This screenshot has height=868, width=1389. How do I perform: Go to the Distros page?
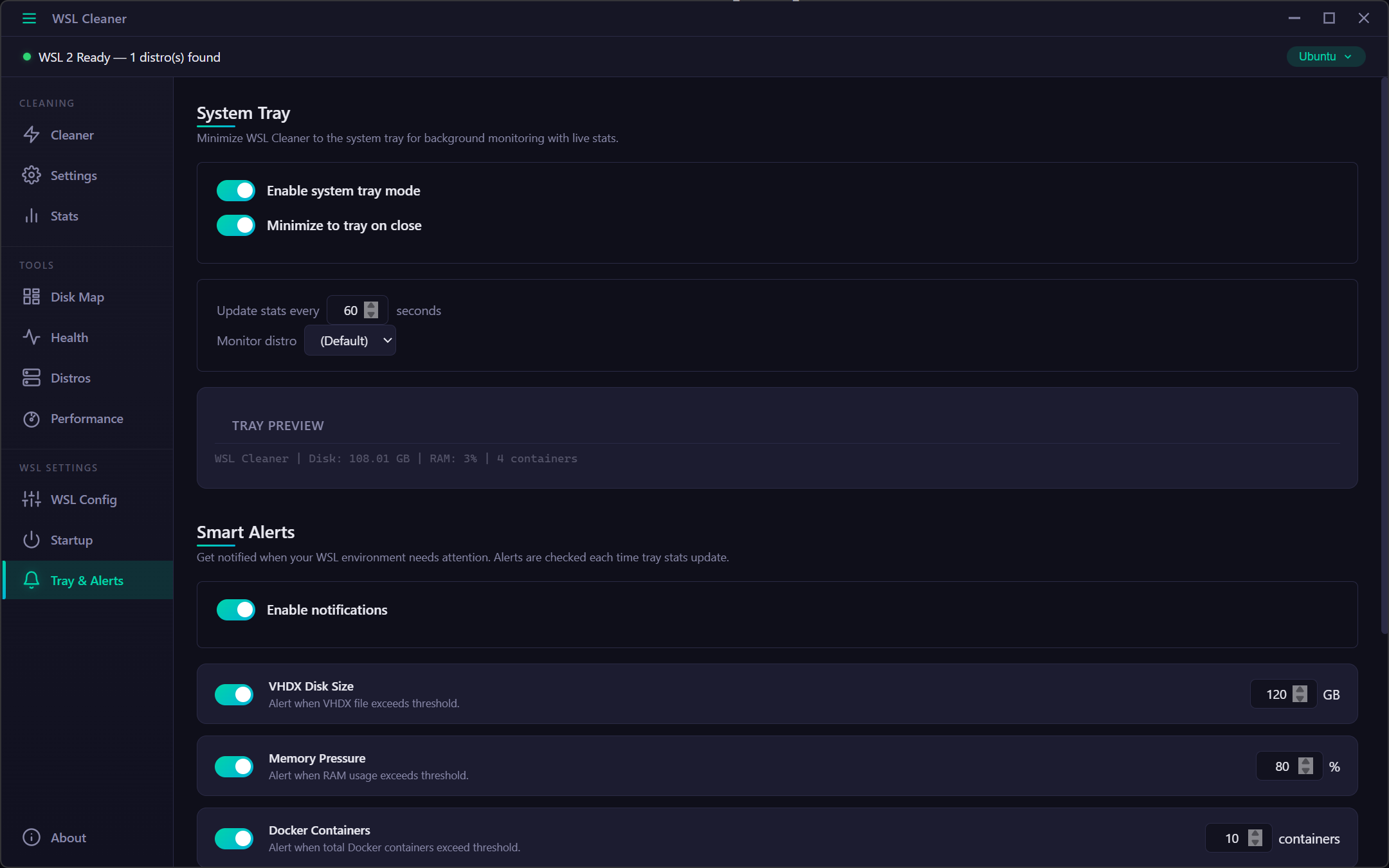(x=70, y=378)
